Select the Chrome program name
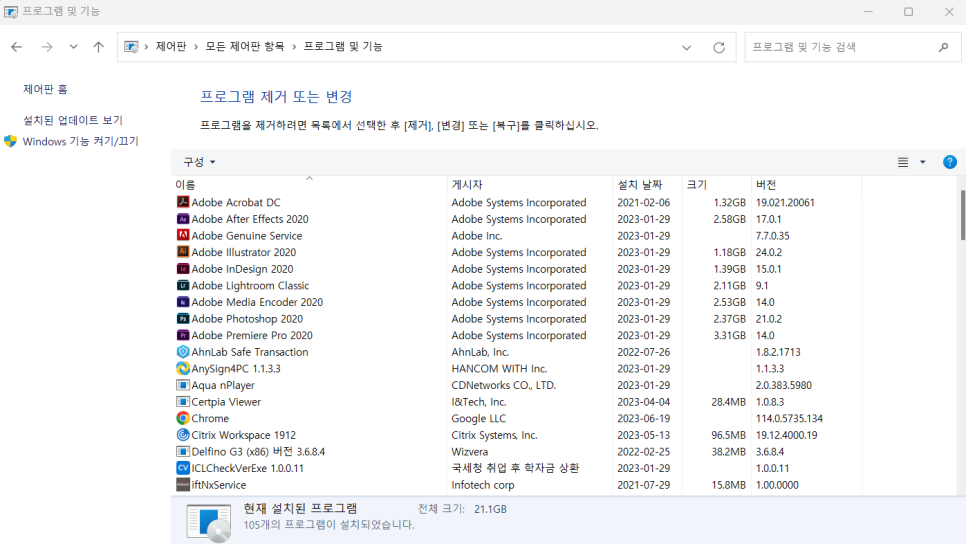Screen dimensions: 966x544 (x=210, y=418)
